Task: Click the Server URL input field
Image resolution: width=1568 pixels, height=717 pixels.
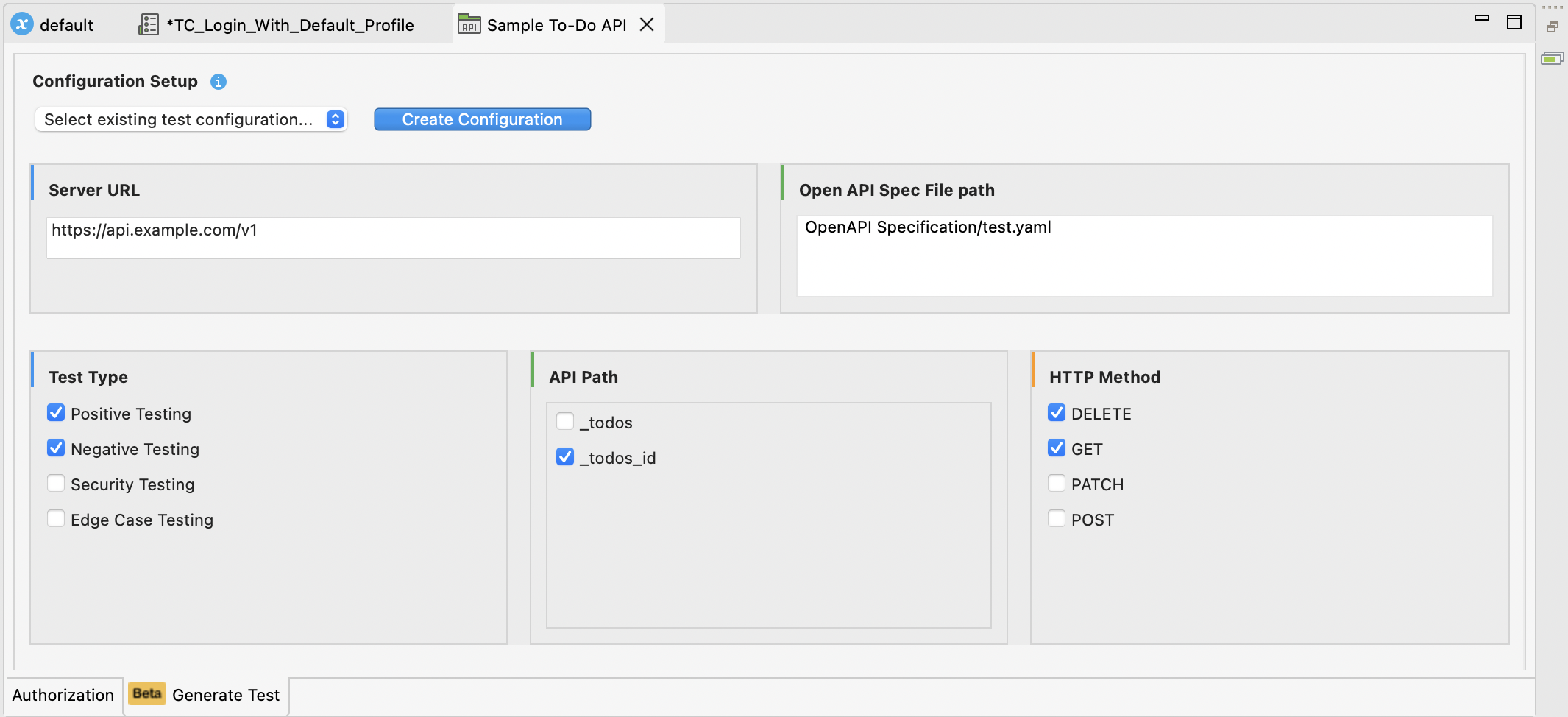Action: pos(394,237)
